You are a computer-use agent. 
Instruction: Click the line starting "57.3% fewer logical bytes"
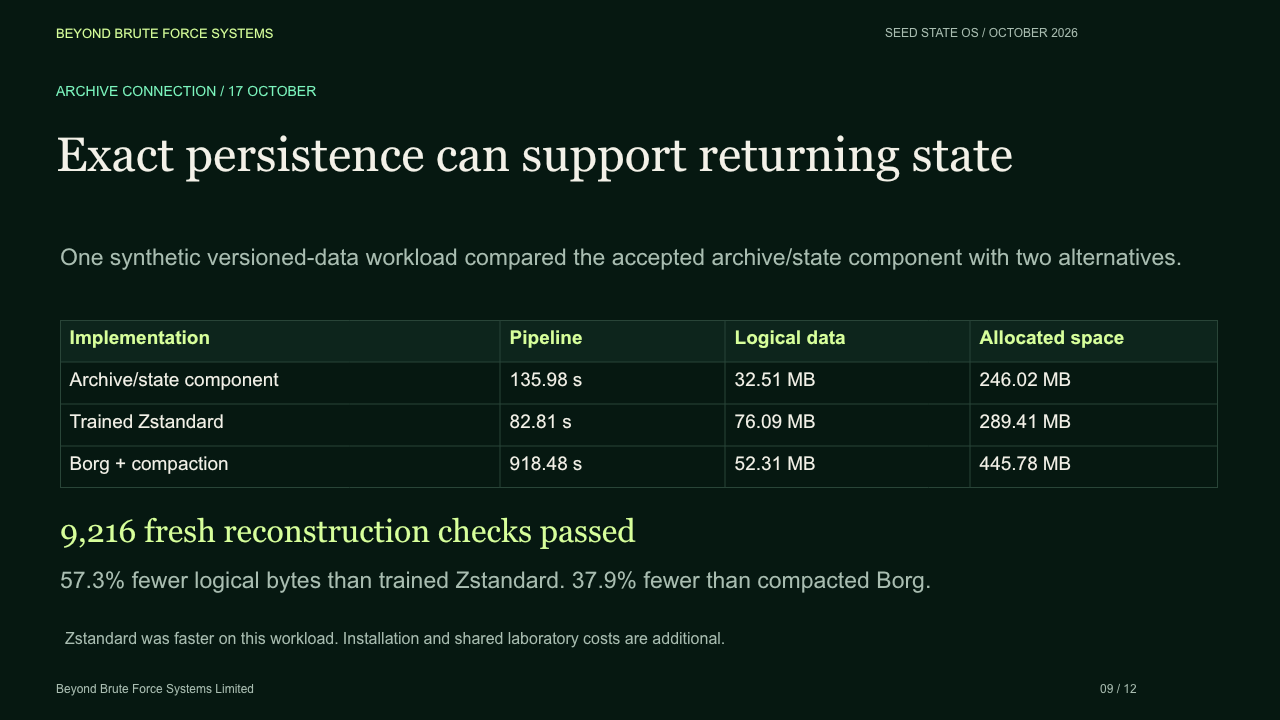coord(495,580)
